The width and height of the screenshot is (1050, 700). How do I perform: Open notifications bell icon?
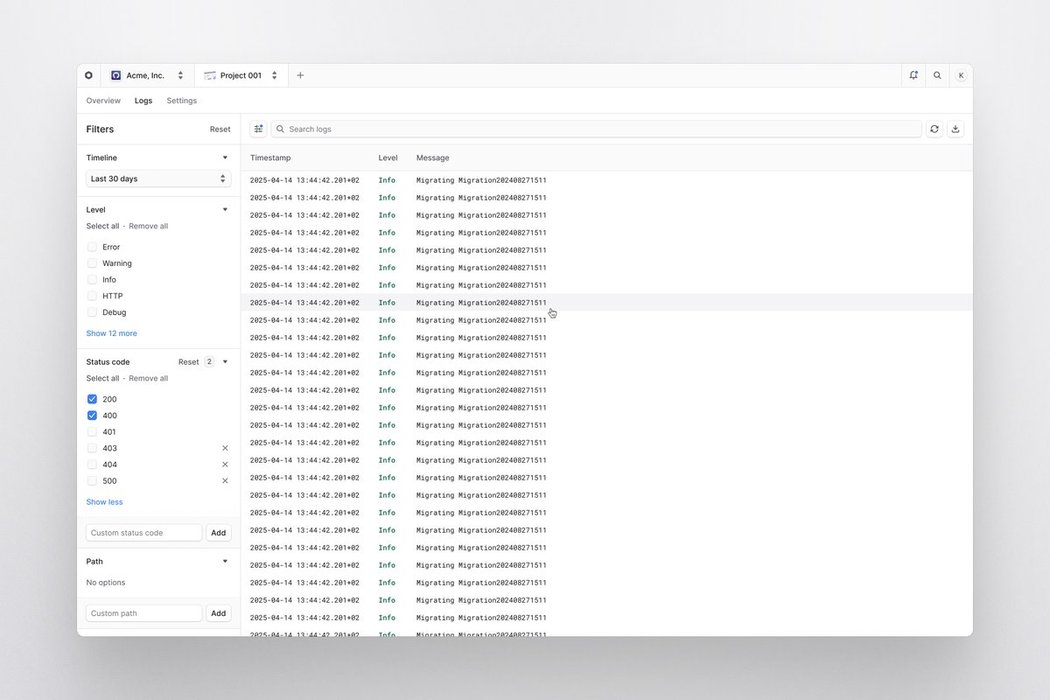point(913,76)
